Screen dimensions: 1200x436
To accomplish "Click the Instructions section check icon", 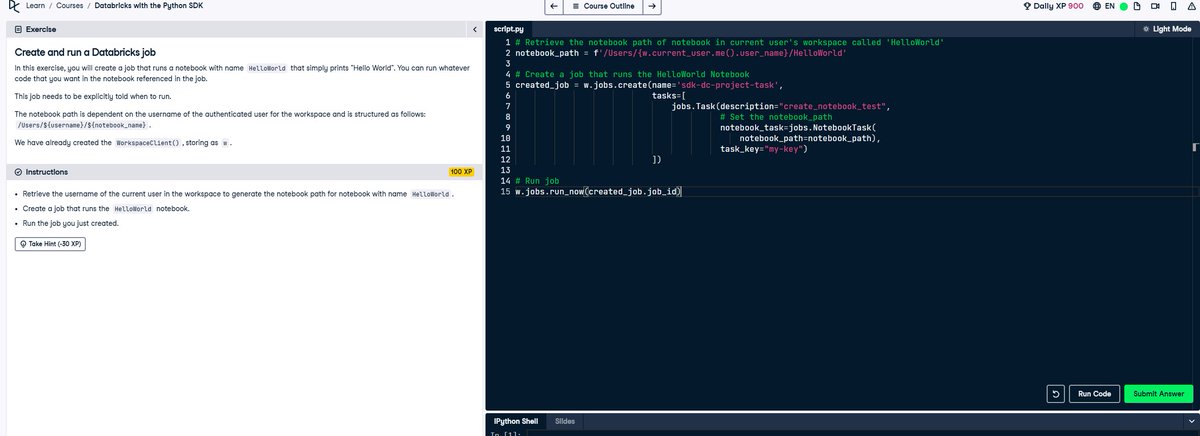I will pos(18,172).
